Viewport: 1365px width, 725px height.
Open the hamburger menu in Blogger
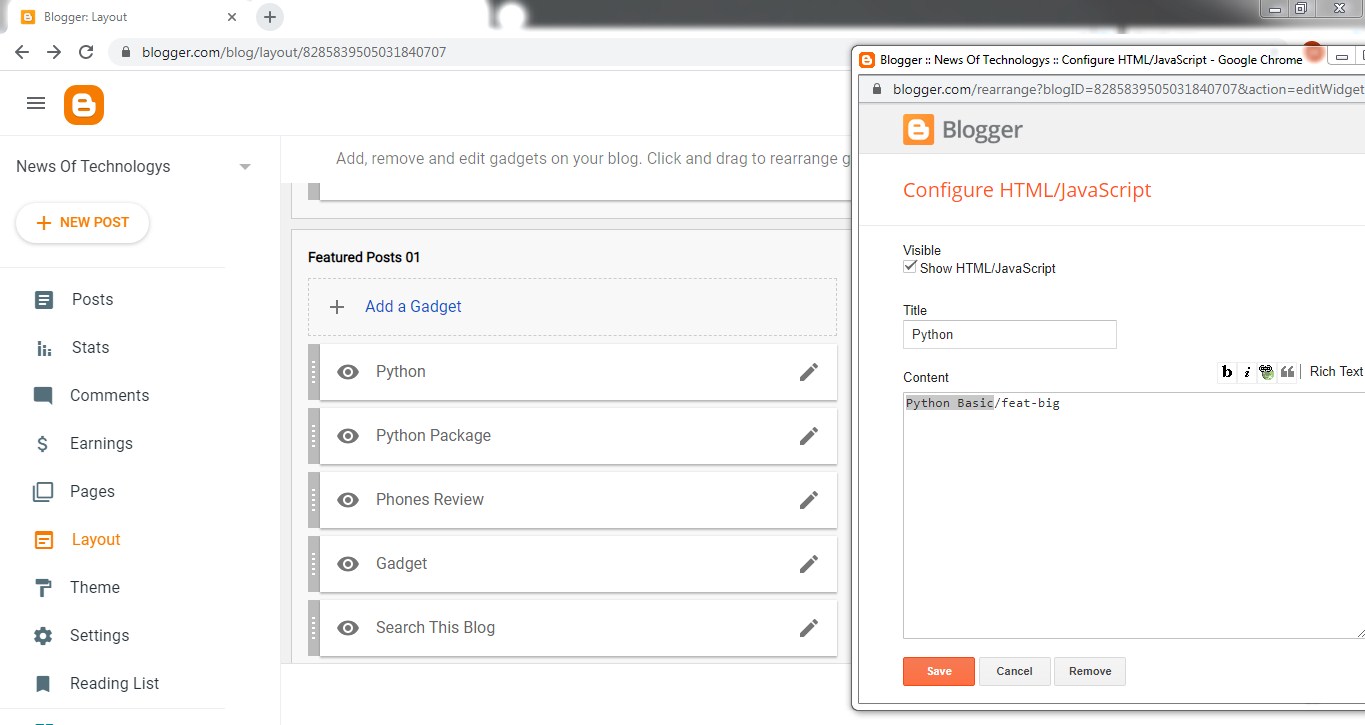click(36, 103)
